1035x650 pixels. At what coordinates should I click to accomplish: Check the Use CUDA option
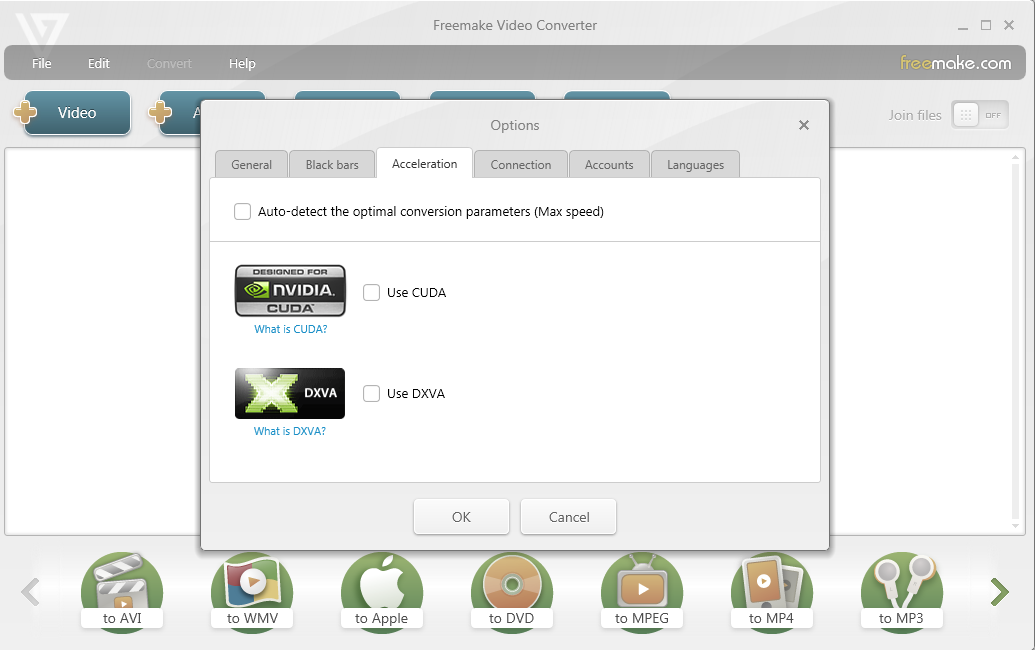click(x=372, y=293)
